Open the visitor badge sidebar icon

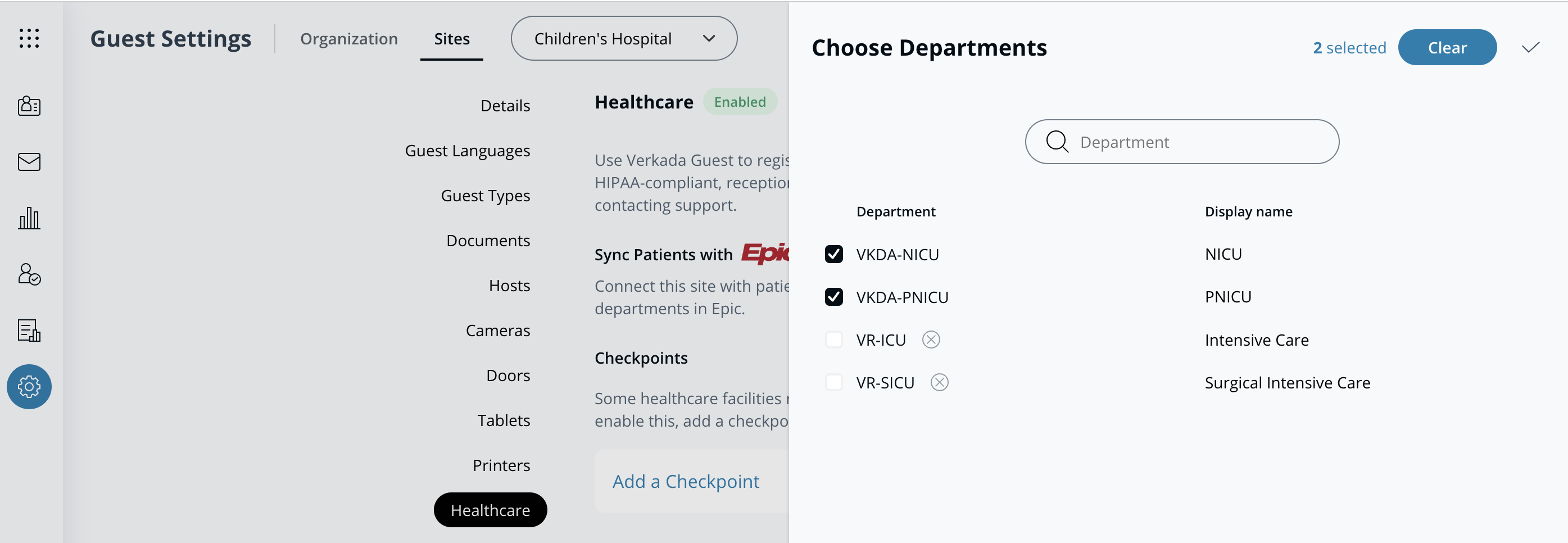click(x=29, y=106)
